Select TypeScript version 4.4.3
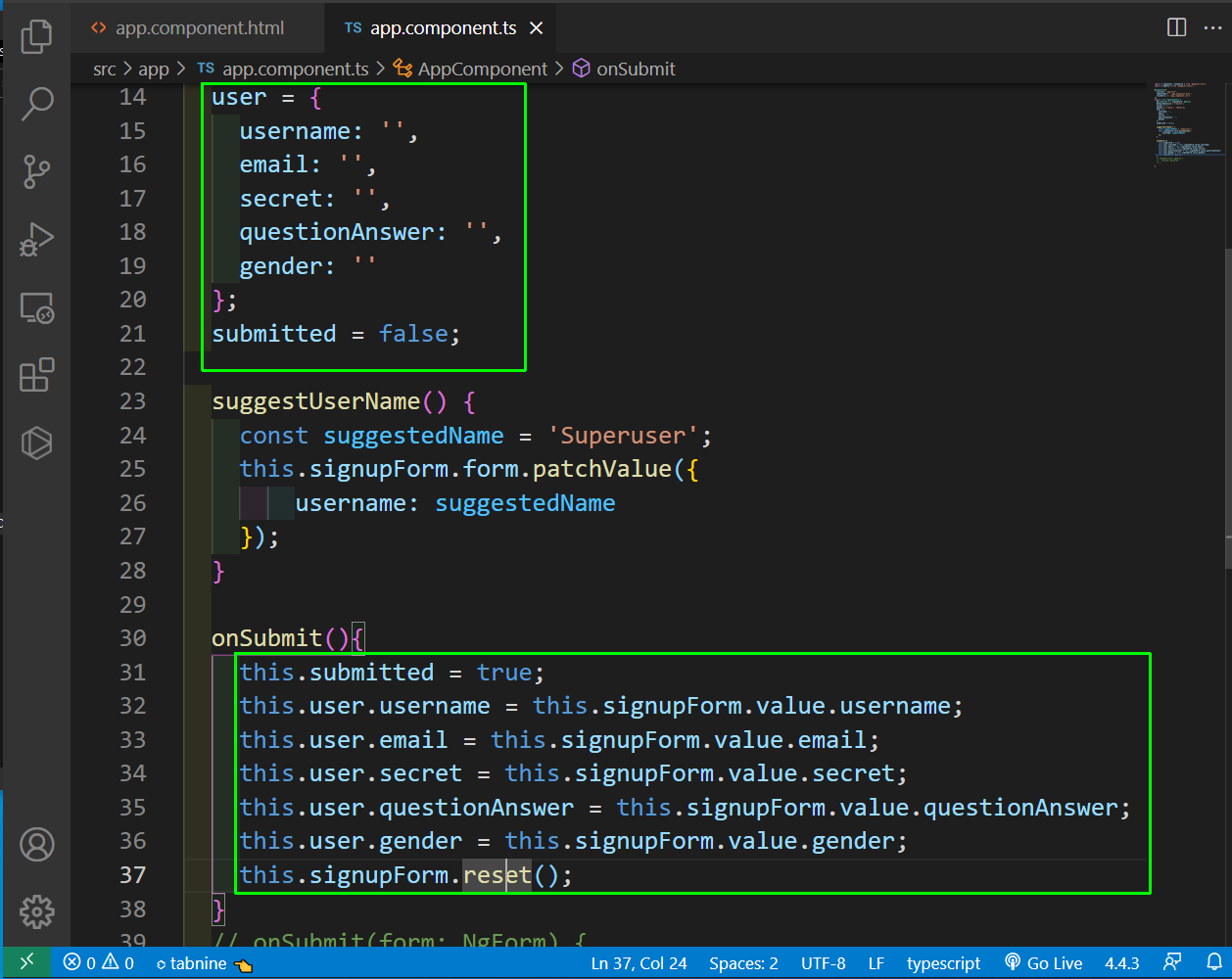 coord(1122,963)
